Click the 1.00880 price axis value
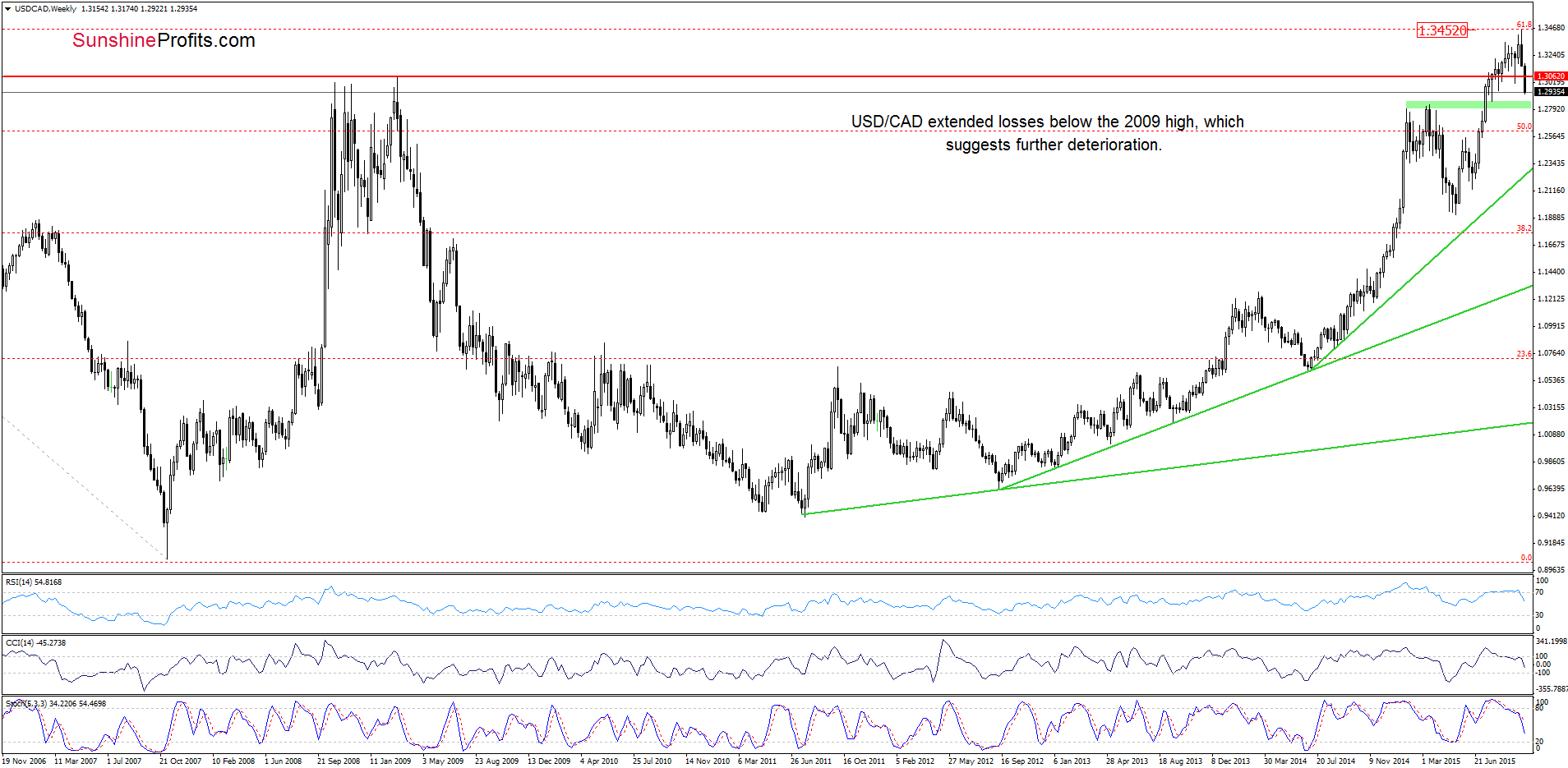Viewport: 1568px width, 768px height. point(1551,435)
